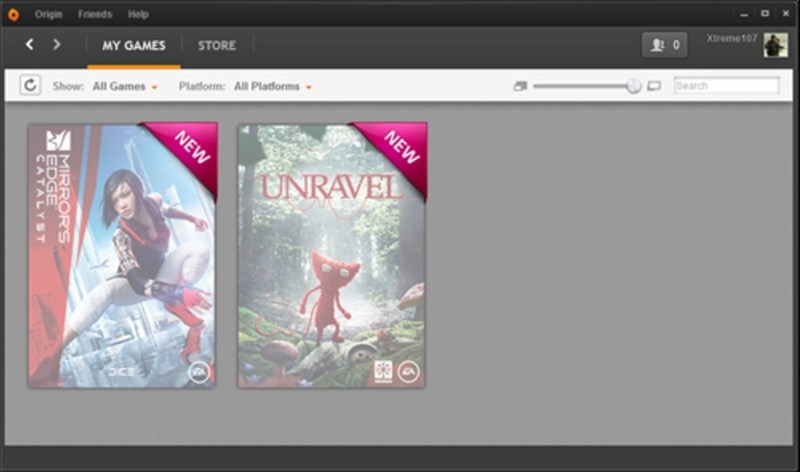This screenshot has width=800, height=472.
Task: Click the NEW ribbon on Mirror's Edge Catalyst
Action: [190, 149]
